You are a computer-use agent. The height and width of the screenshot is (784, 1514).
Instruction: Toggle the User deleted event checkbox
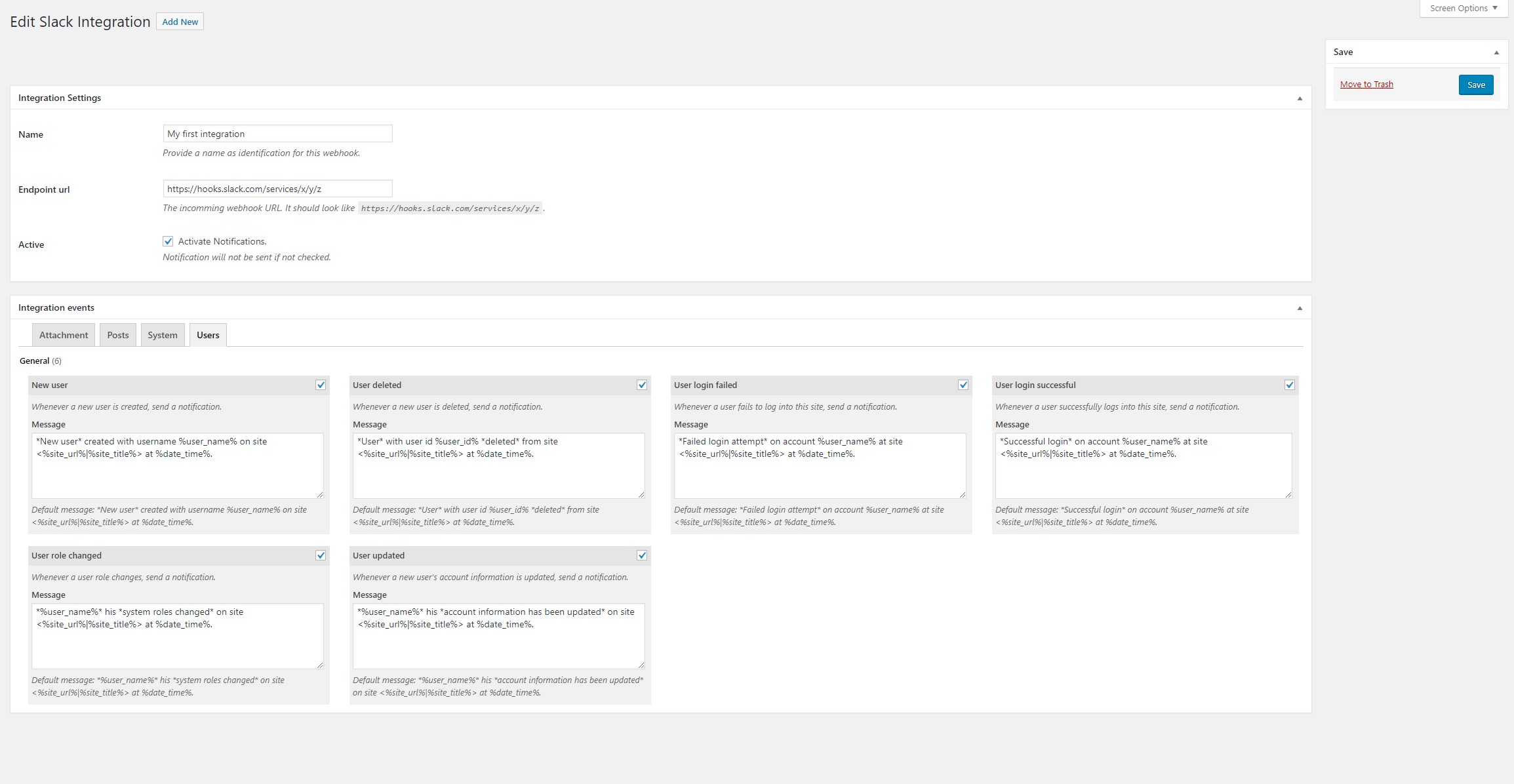click(x=642, y=385)
